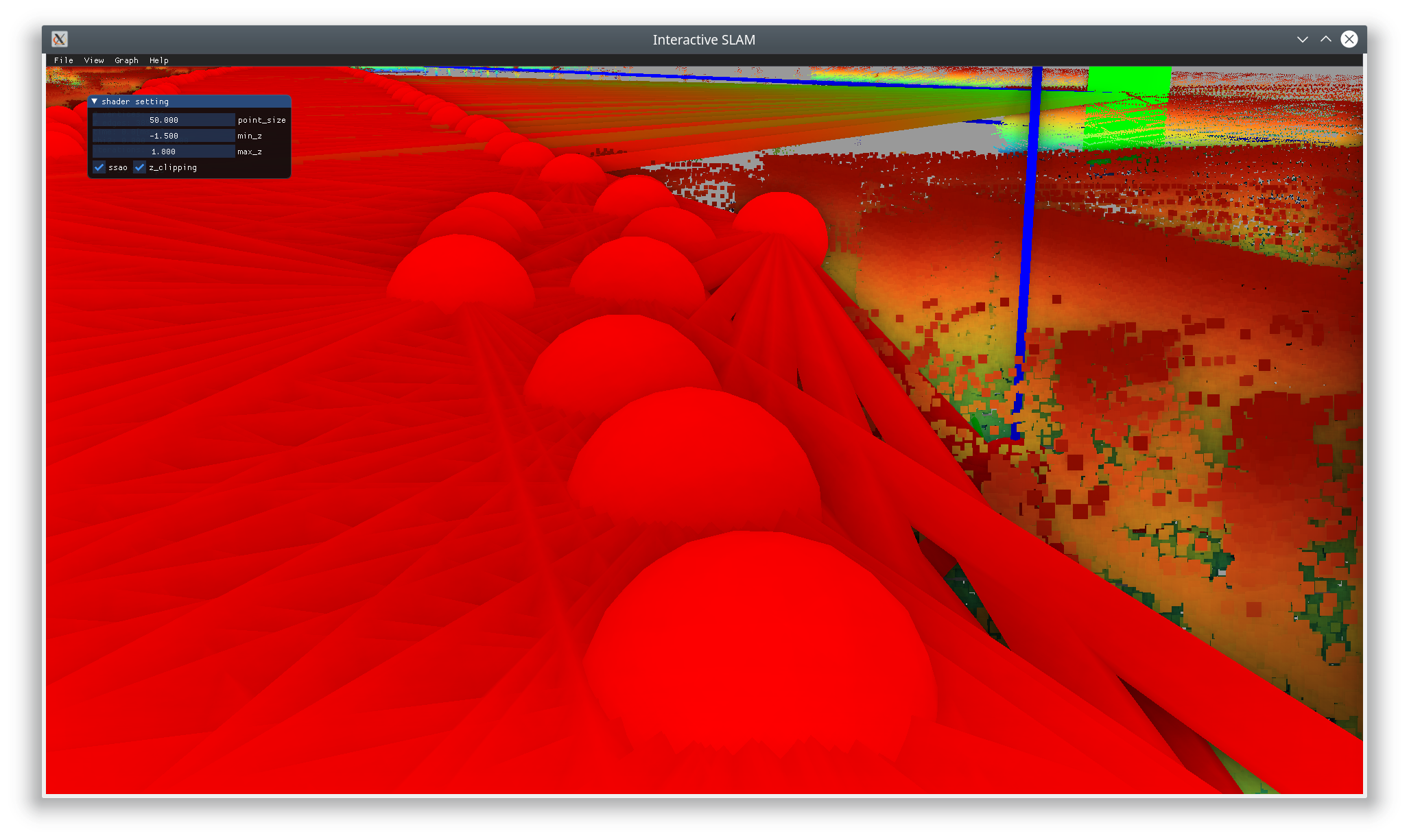Open the Graph menu
1409x840 pixels.
[x=126, y=60]
